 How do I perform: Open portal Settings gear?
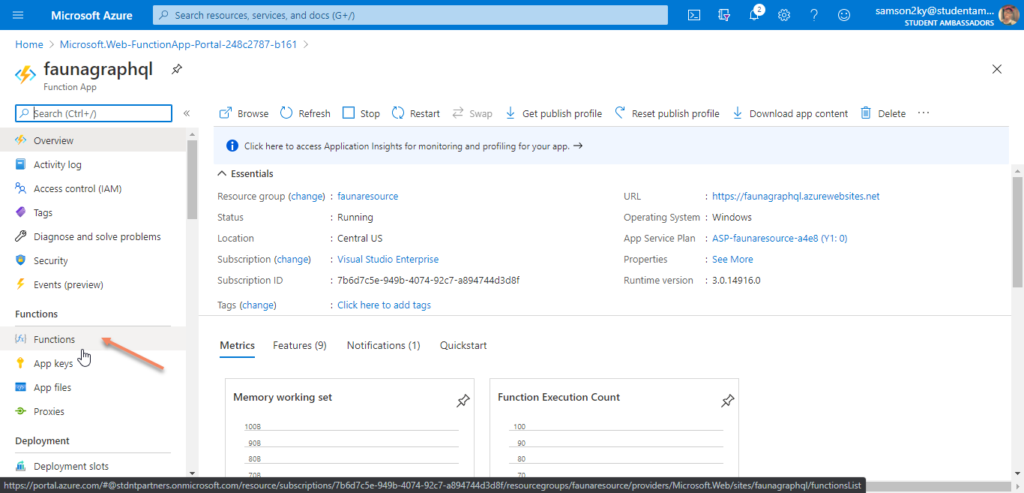pos(784,15)
